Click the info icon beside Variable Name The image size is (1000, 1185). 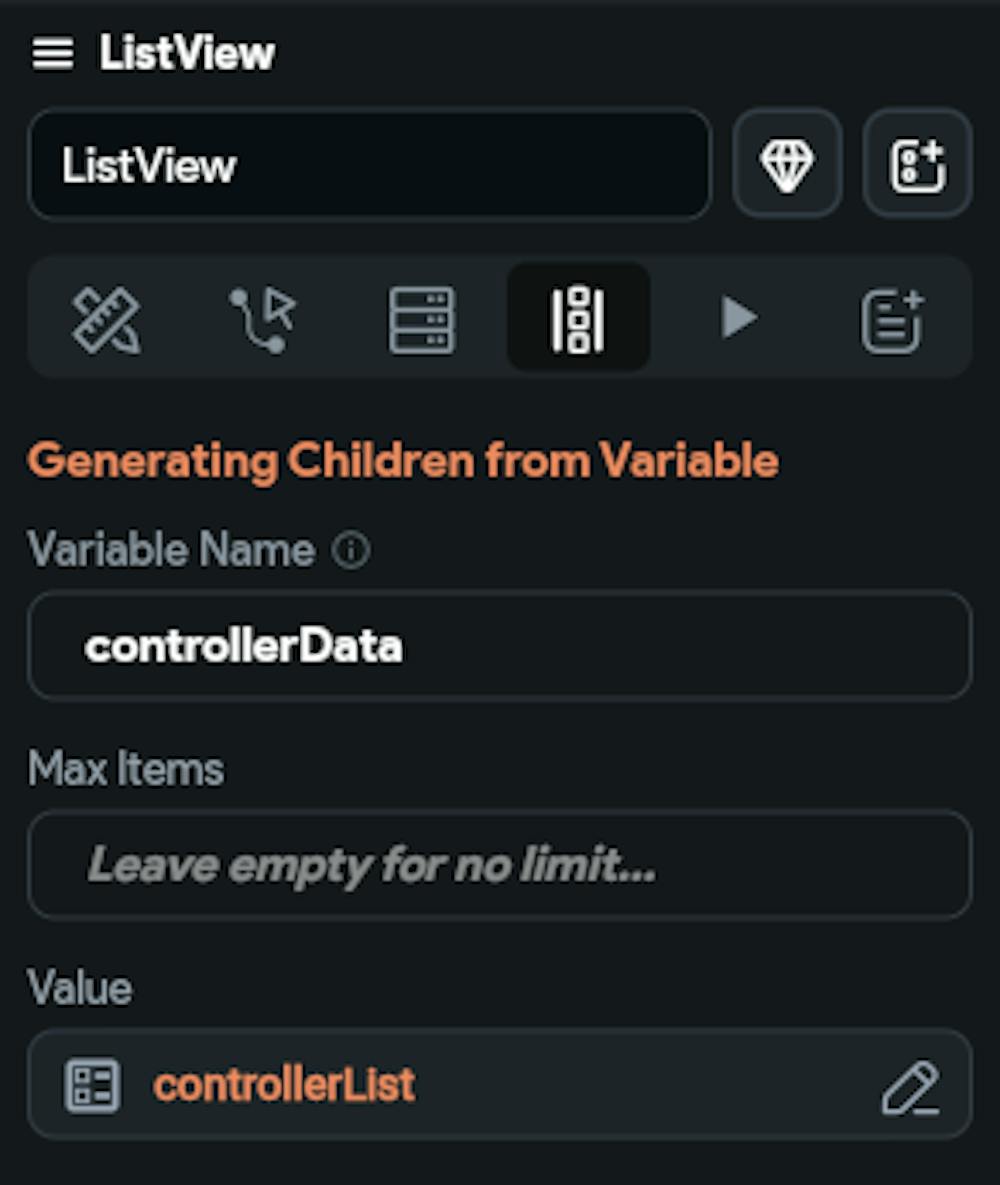pyautogui.click(x=351, y=550)
